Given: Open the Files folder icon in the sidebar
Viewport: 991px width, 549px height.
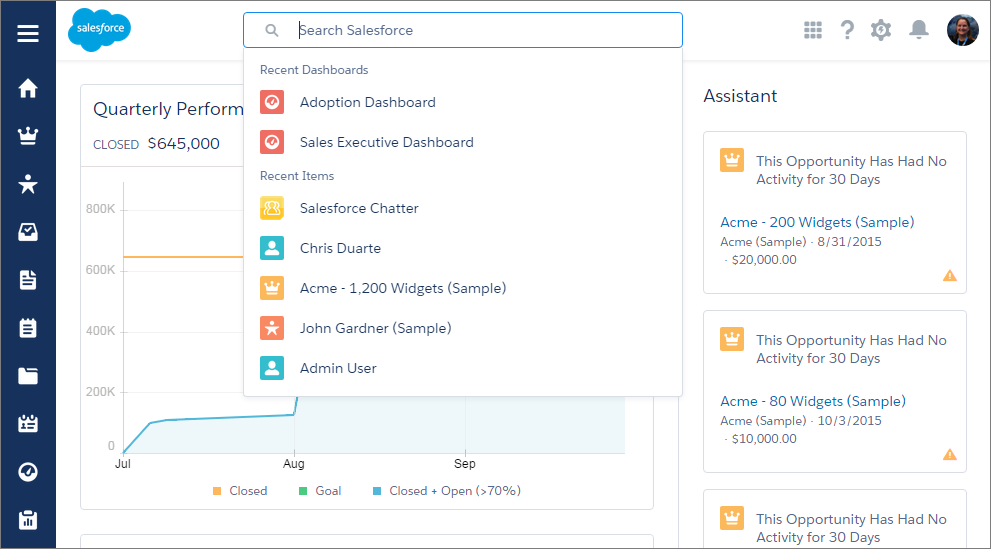Looking at the screenshot, I should point(28,376).
